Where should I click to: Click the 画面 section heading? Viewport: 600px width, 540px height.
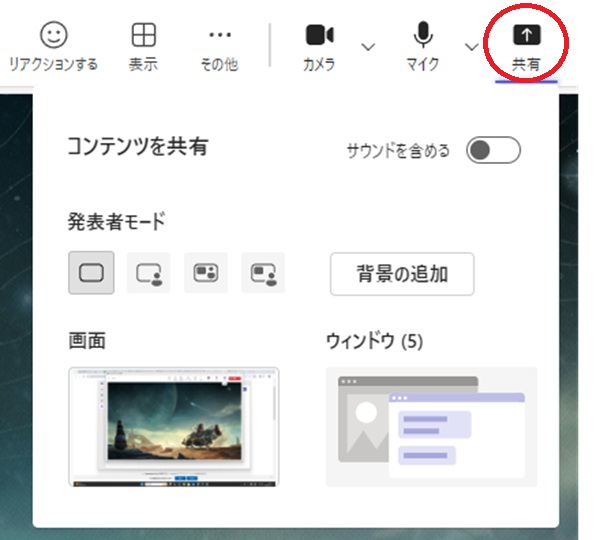[87, 341]
